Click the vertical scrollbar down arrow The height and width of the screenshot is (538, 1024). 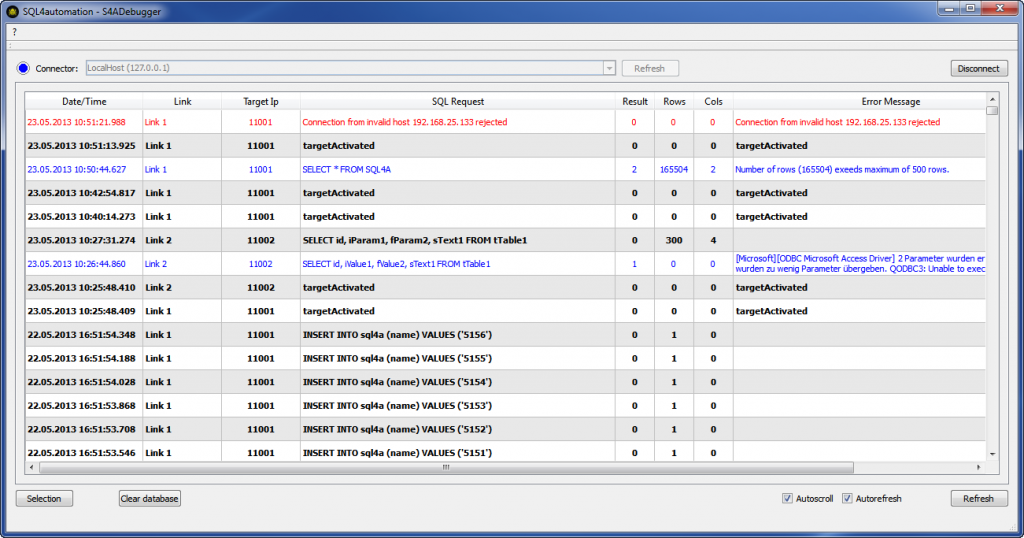tap(992, 453)
